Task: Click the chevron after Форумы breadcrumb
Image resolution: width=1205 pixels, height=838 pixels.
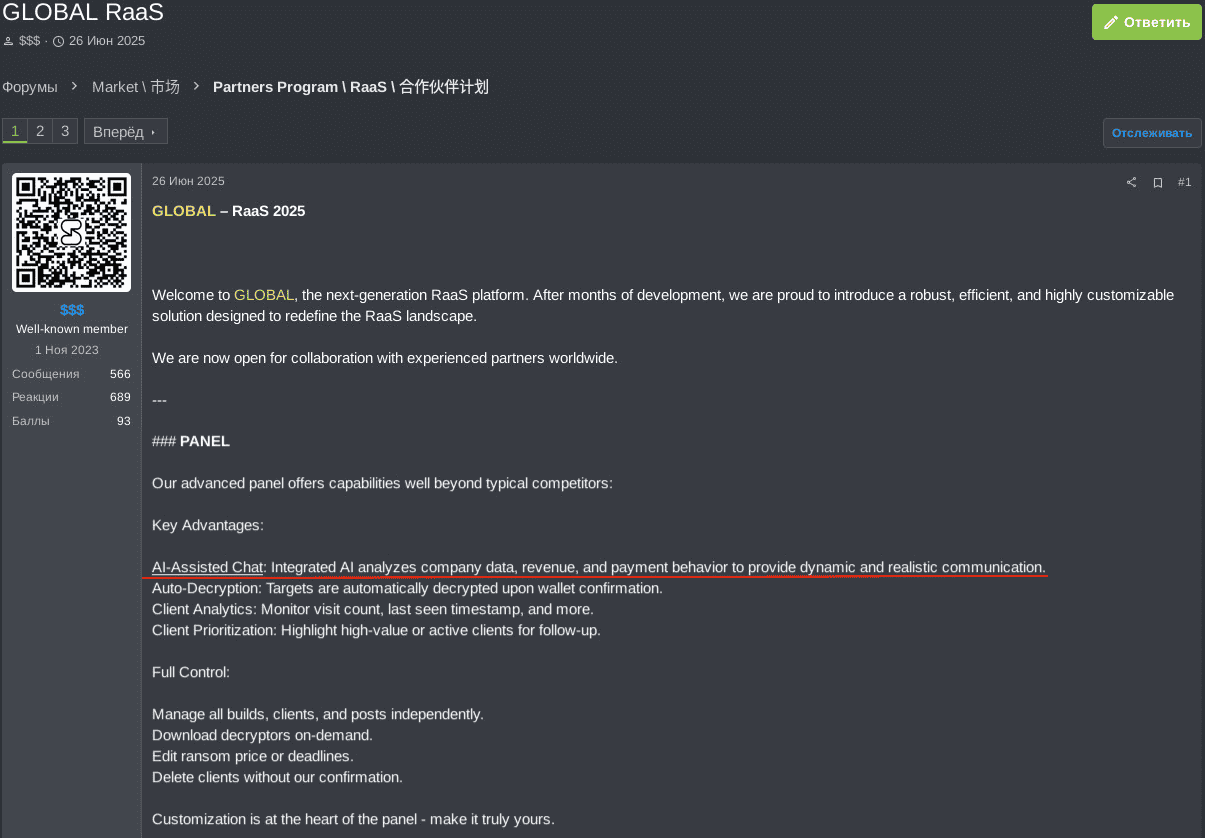Action: click(75, 87)
